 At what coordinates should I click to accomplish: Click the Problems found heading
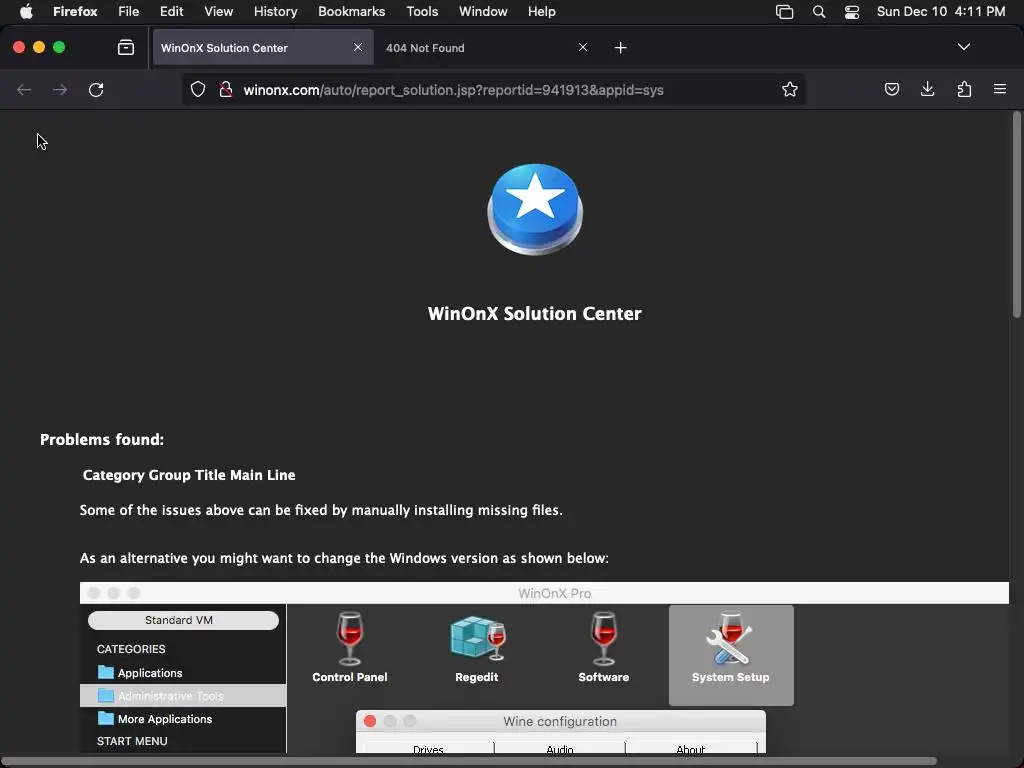point(102,440)
